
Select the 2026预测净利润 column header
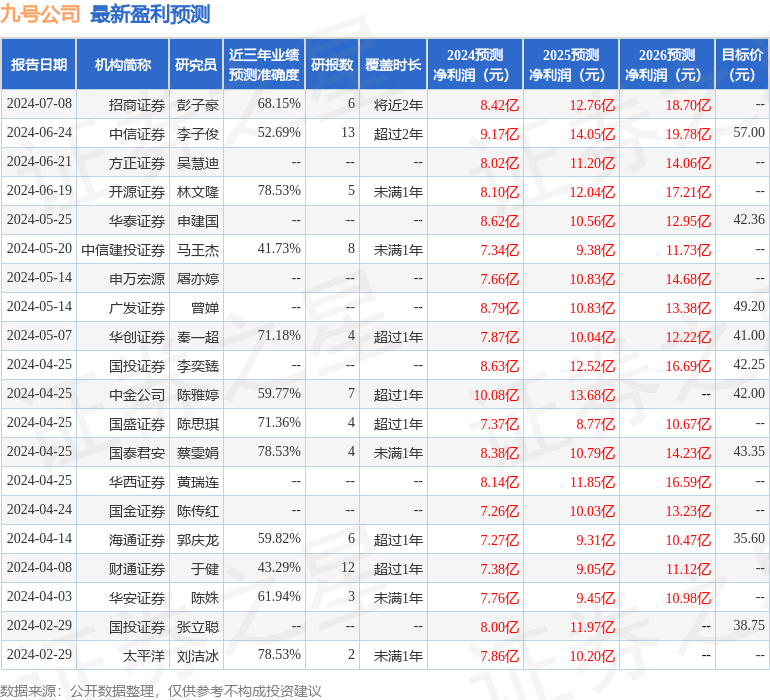click(667, 64)
